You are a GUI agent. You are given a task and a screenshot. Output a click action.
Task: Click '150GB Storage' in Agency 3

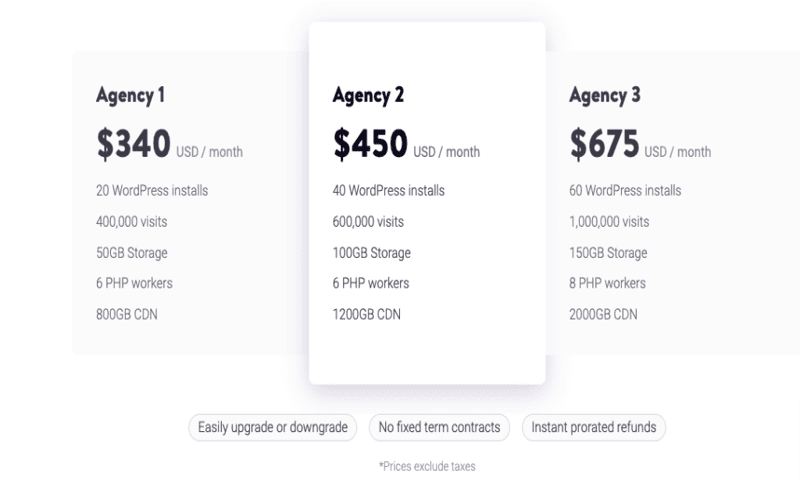[x=608, y=253]
